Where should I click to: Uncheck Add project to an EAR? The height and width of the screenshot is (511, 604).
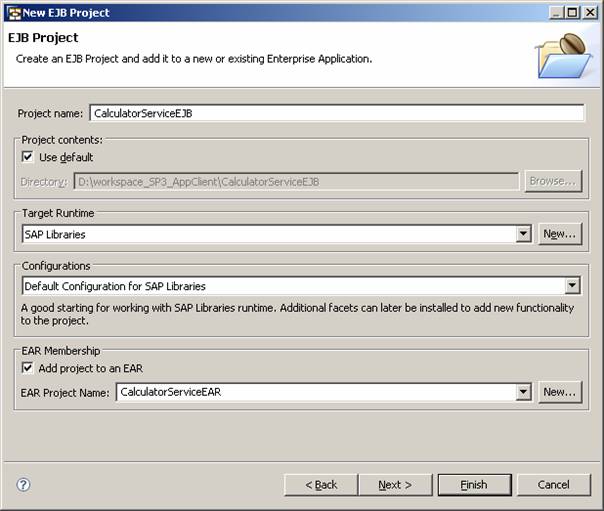28,368
